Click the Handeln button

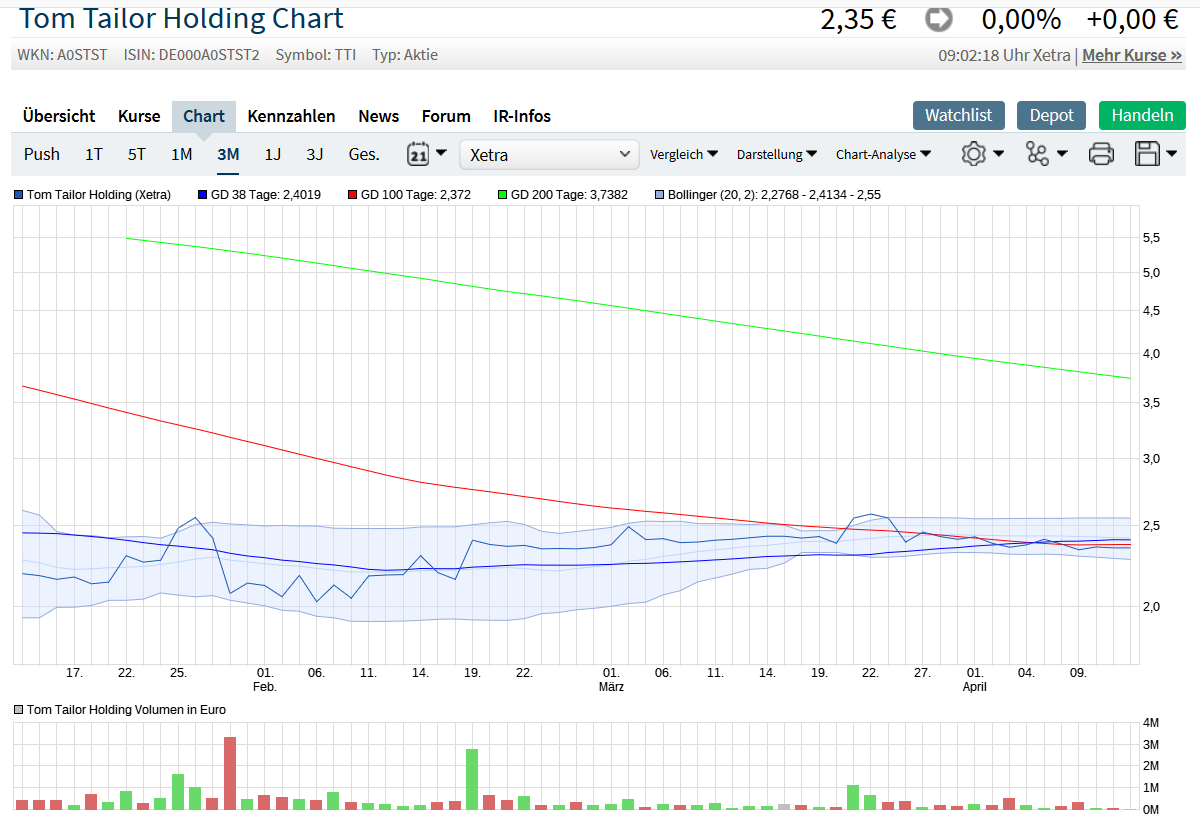pos(1142,116)
